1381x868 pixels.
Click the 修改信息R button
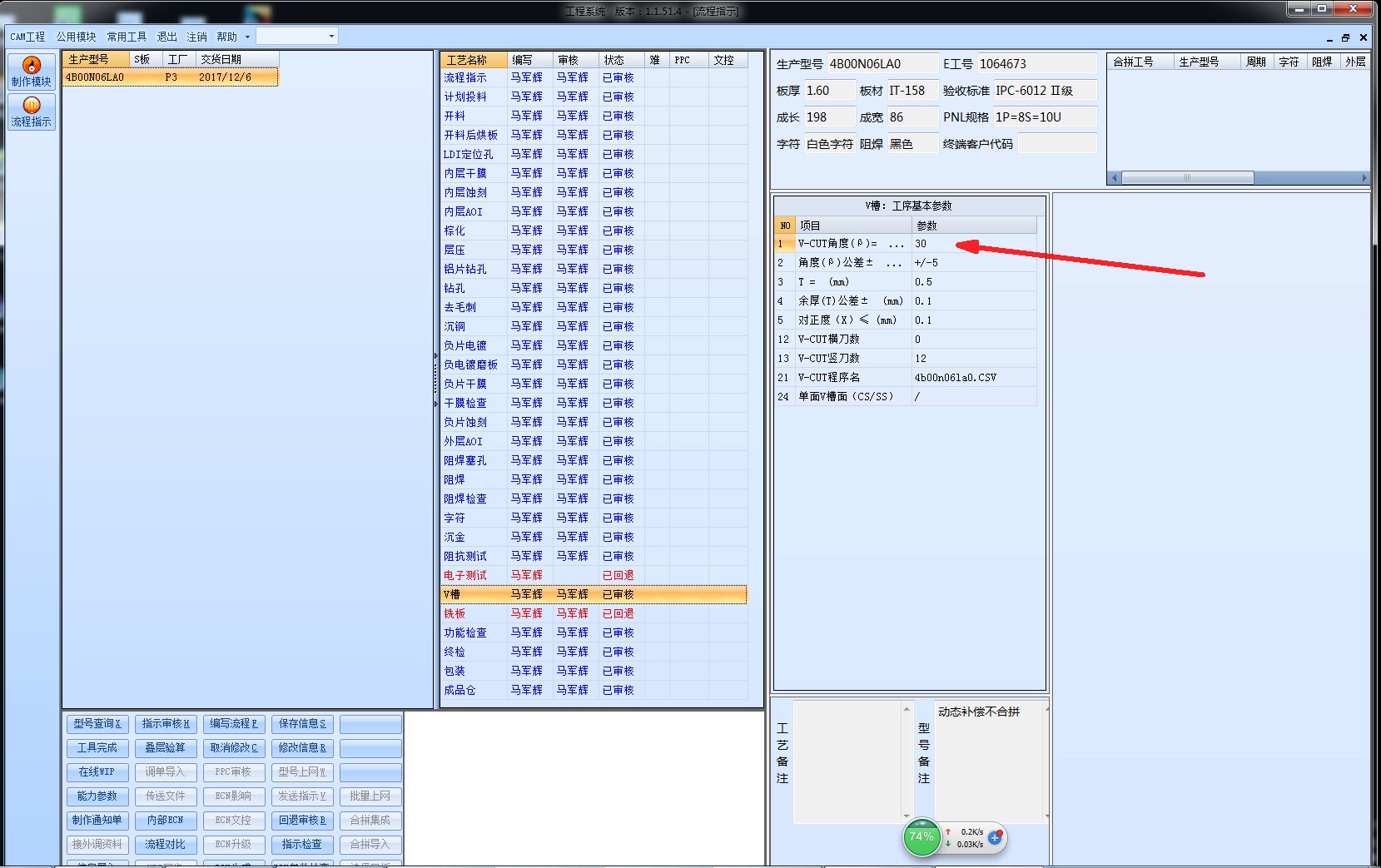(x=302, y=748)
